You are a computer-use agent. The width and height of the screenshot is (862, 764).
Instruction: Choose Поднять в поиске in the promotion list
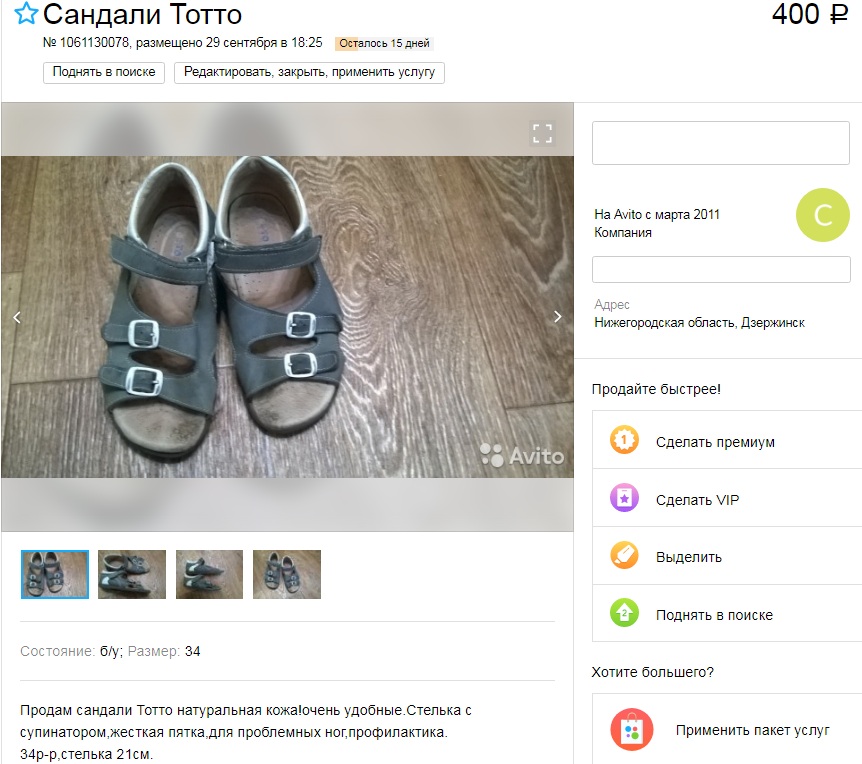pos(727,613)
